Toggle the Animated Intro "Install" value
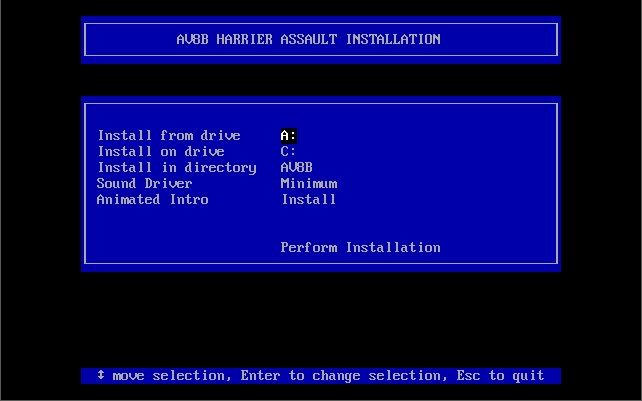Image resolution: width=642 pixels, height=401 pixels. (309, 200)
